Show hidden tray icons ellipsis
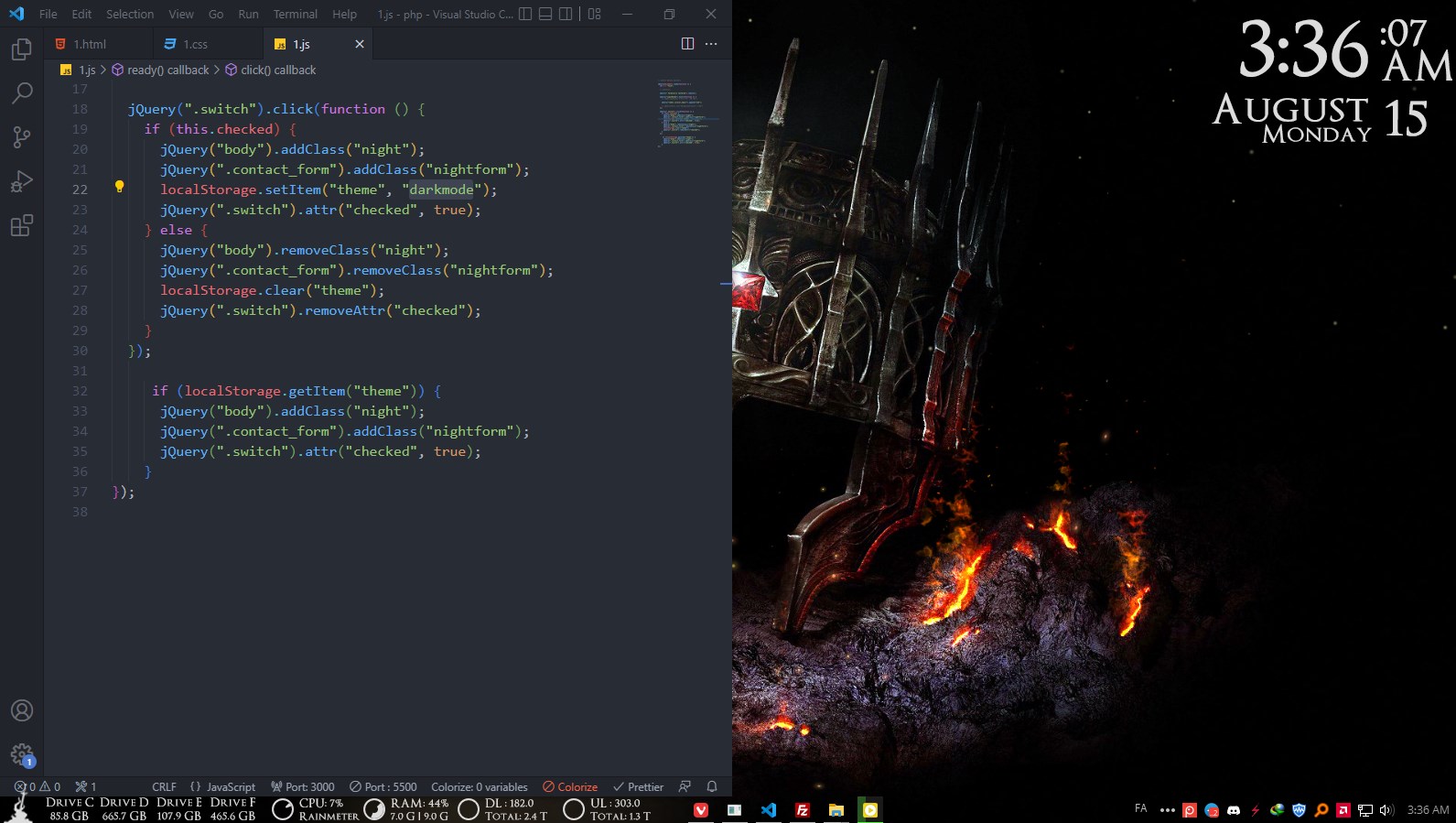Image resolution: width=1456 pixels, height=823 pixels. click(1168, 810)
